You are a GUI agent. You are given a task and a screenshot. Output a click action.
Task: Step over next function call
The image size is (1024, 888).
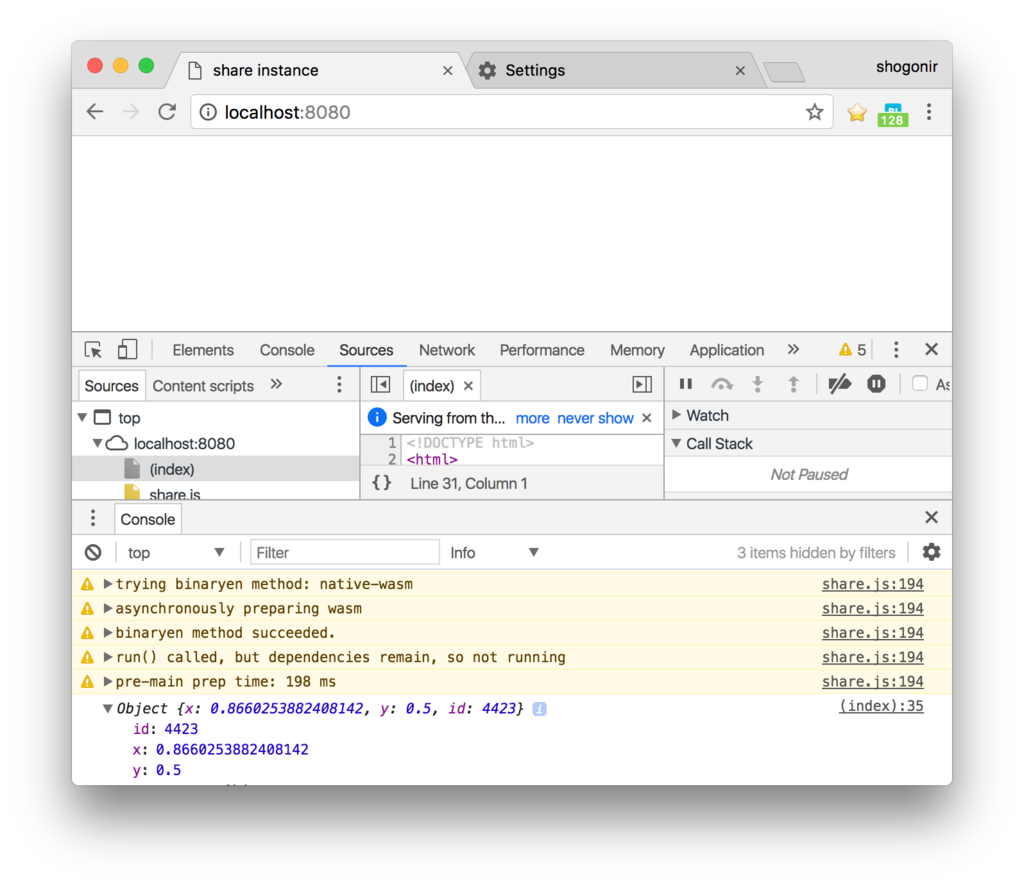click(722, 384)
